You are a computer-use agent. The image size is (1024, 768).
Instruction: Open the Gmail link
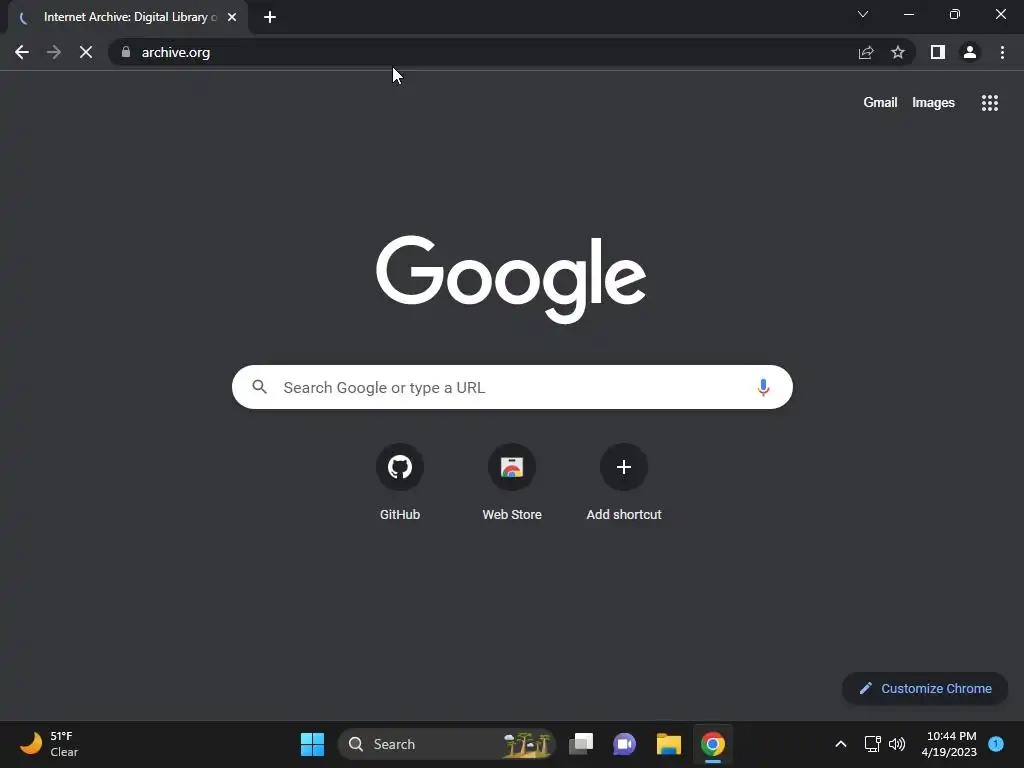pos(880,103)
